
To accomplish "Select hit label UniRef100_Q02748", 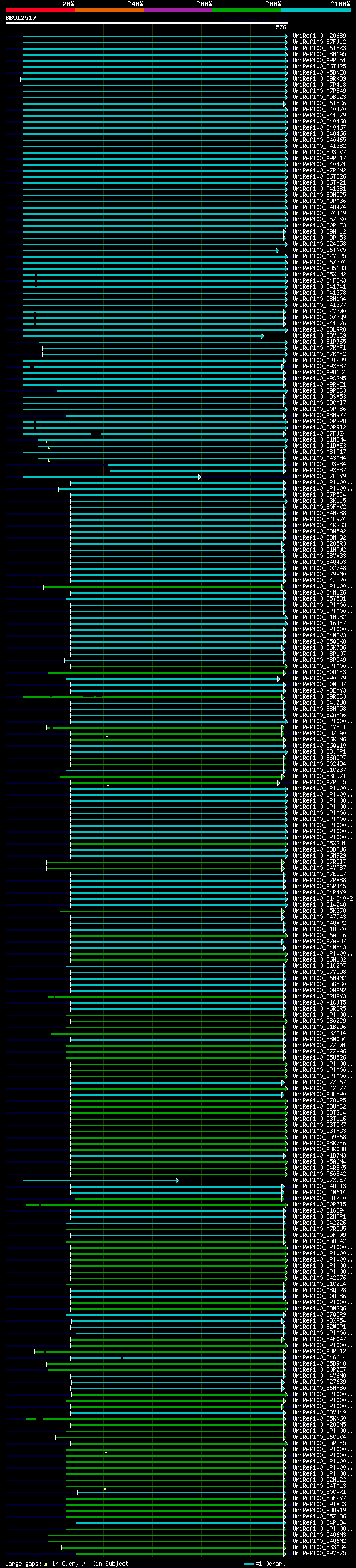I will pos(319,568).
